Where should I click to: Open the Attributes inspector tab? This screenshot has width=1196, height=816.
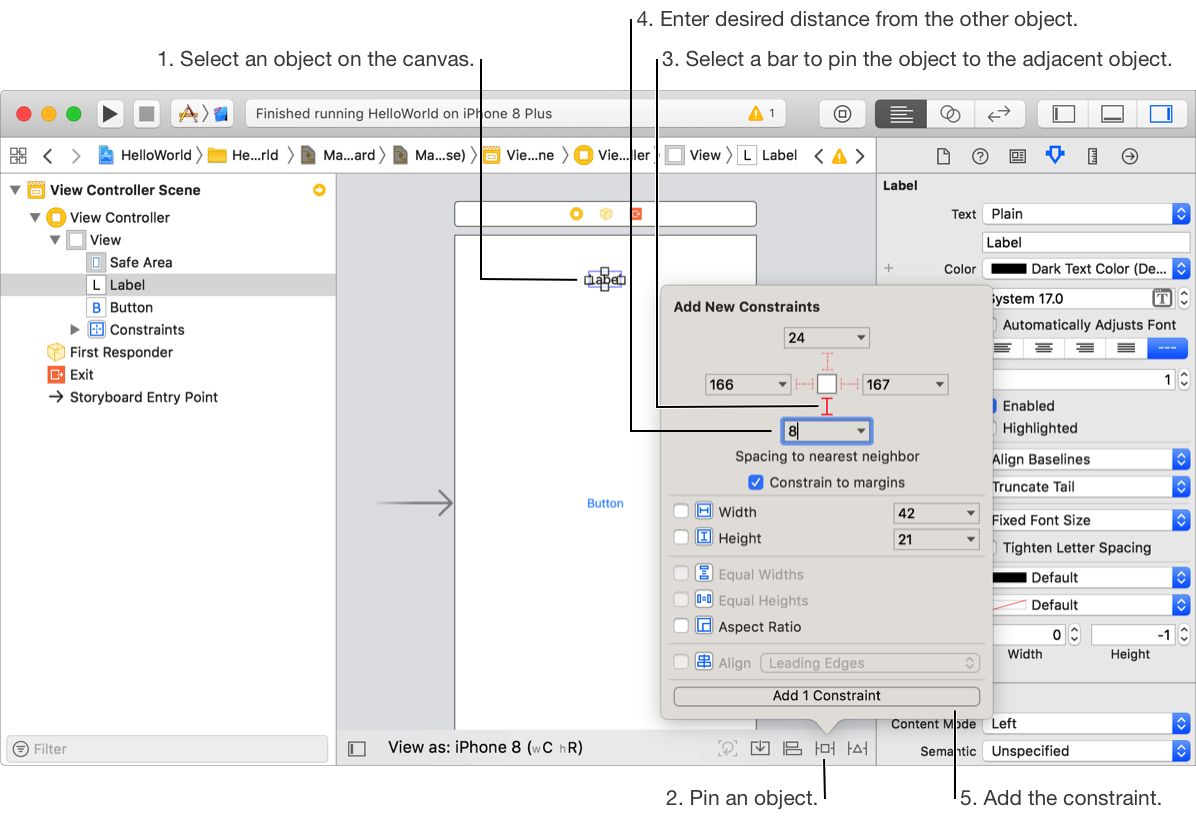(x=1055, y=156)
